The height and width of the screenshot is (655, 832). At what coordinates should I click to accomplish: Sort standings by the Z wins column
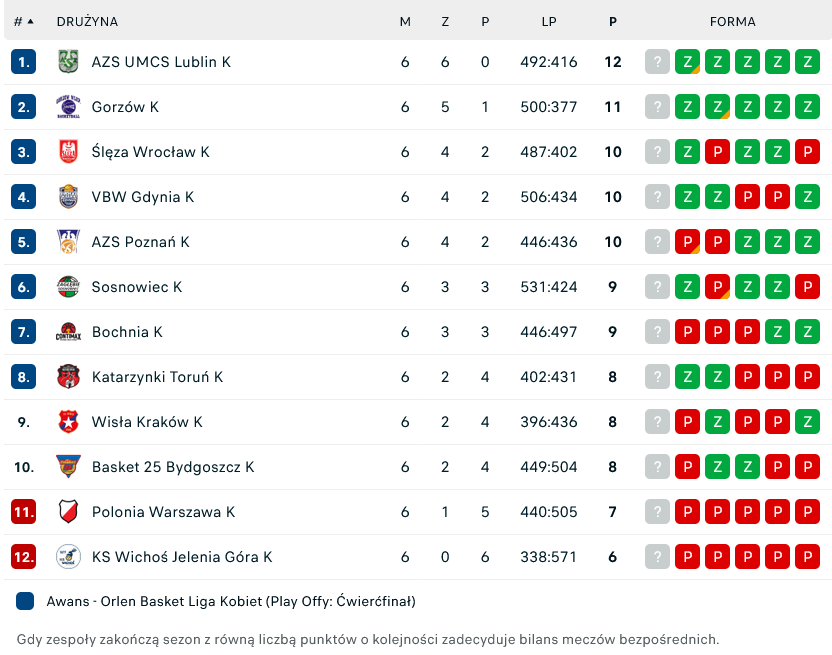(x=445, y=21)
